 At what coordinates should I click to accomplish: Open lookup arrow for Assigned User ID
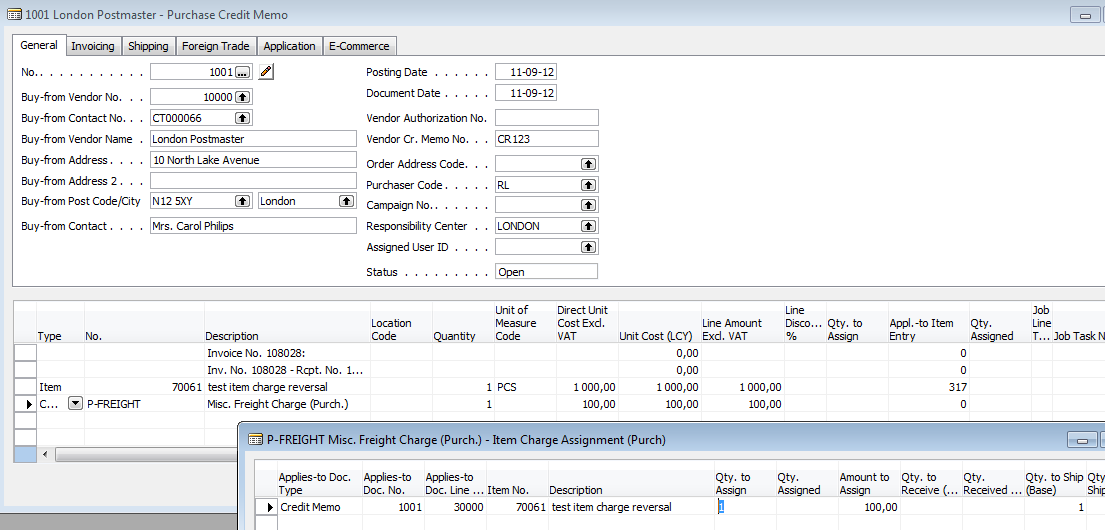coord(588,247)
